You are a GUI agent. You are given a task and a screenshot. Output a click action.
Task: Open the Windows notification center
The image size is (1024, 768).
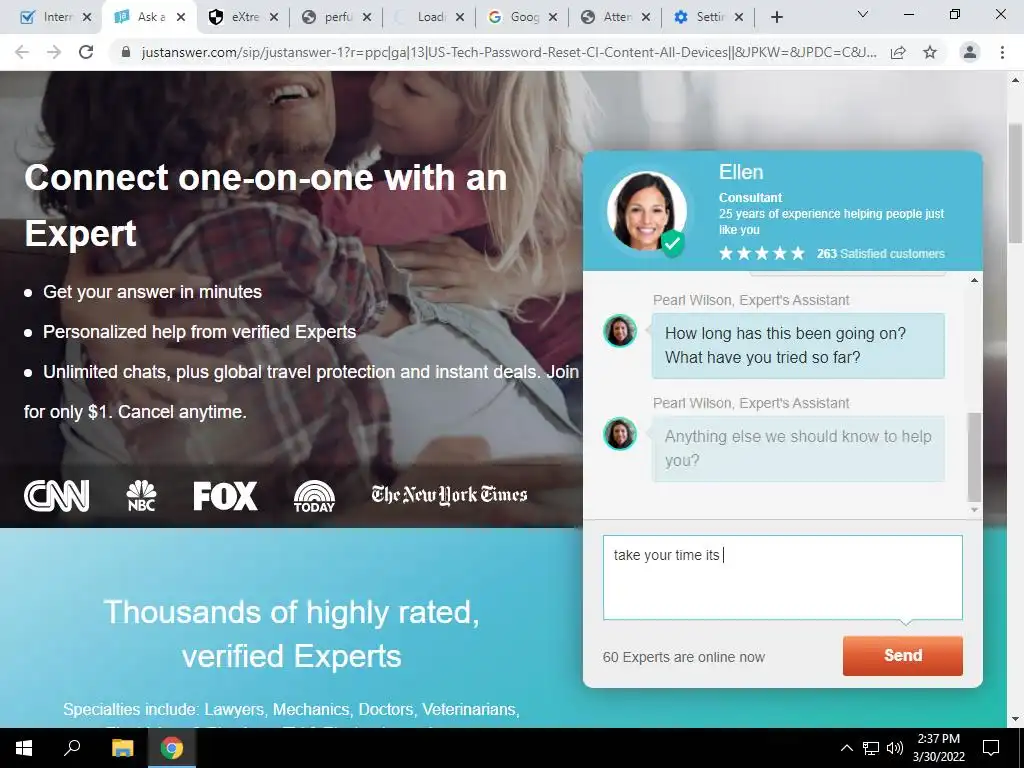tap(991, 748)
